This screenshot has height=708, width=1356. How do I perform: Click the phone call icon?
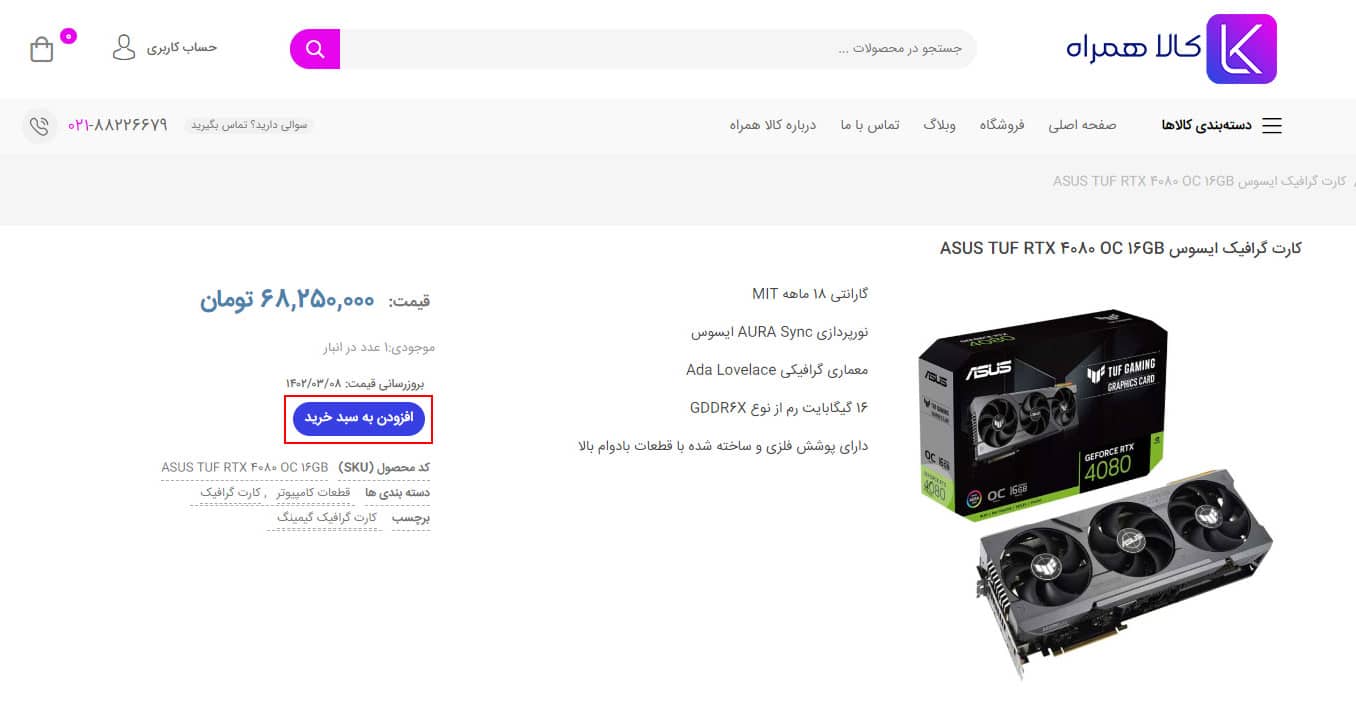tap(39, 126)
